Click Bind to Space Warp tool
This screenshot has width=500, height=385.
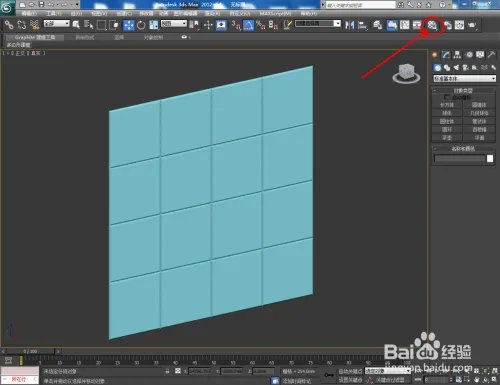[34, 25]
